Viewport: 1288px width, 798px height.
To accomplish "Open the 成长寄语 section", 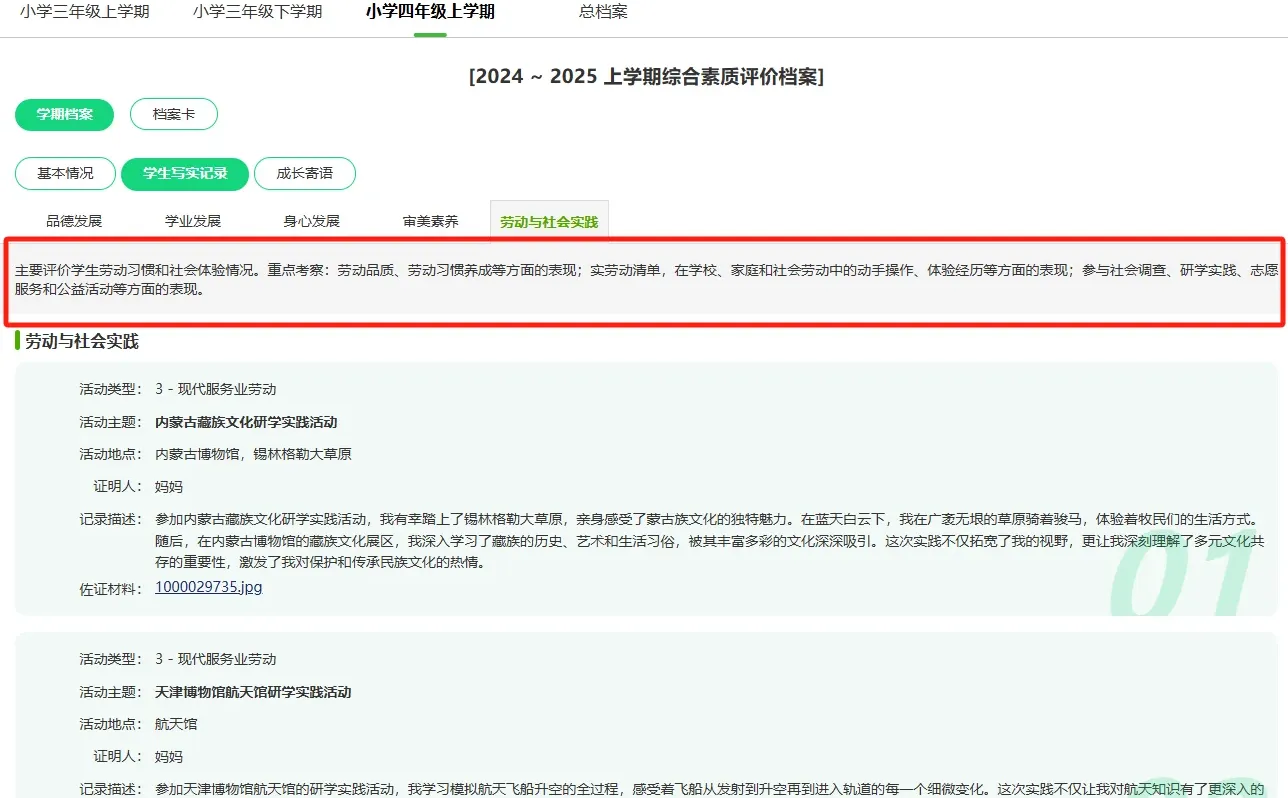I will (305, 173).
